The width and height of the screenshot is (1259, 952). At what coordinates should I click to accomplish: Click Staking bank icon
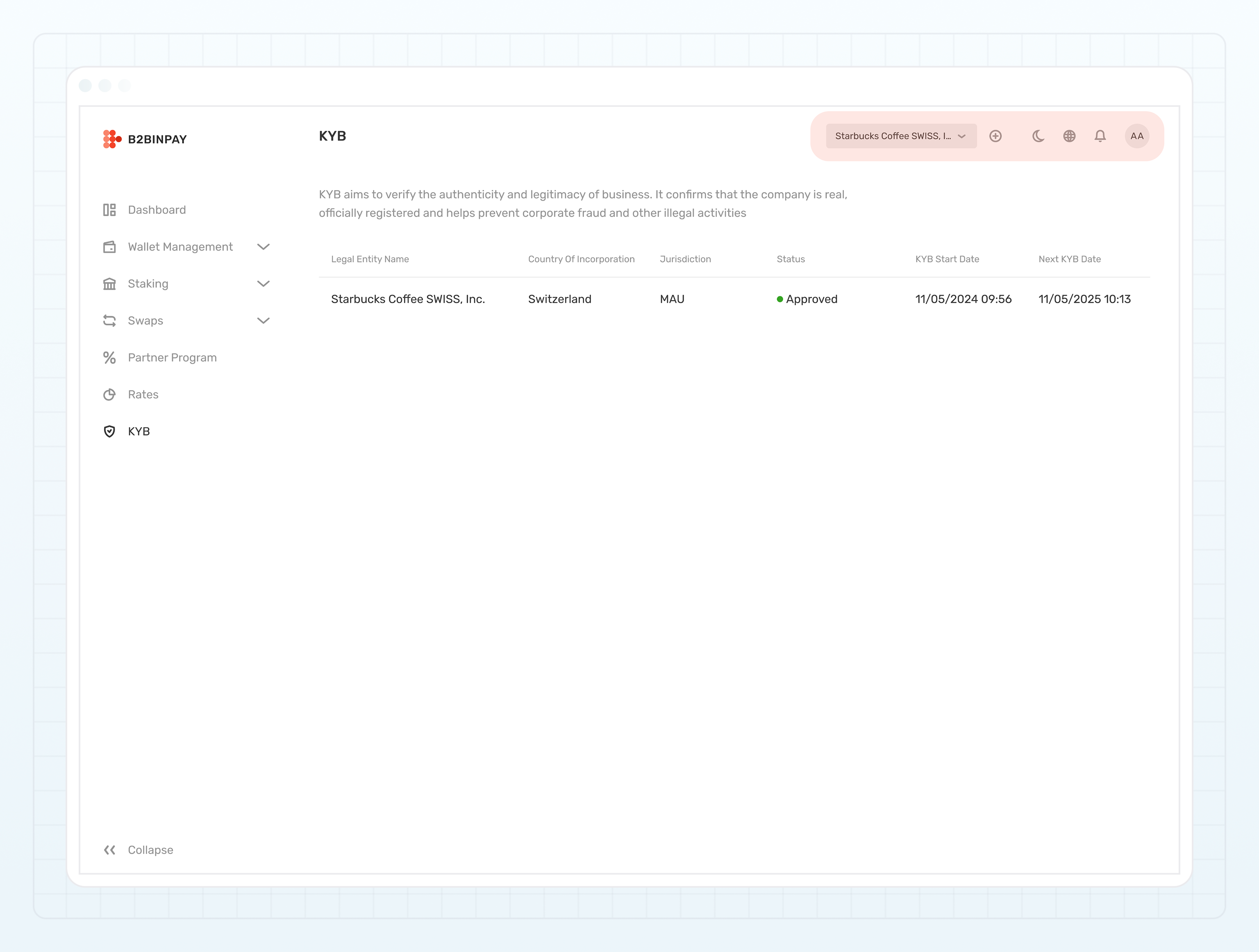pos(109,283)
